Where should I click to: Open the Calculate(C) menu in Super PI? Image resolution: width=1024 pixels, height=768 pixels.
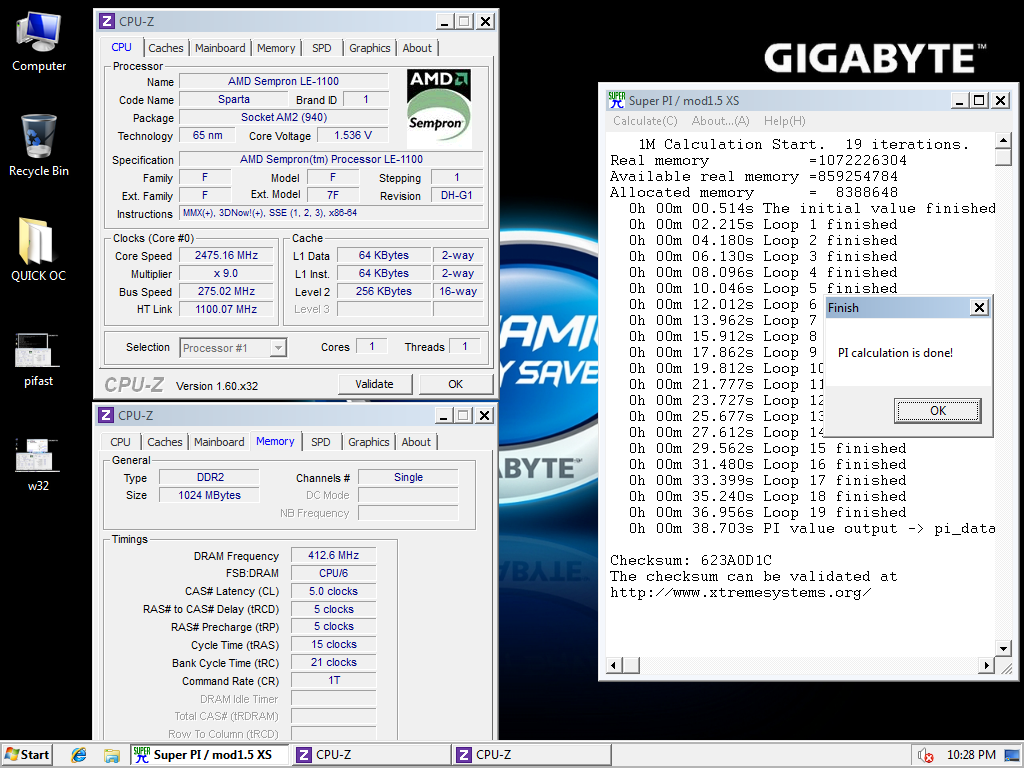point(645,121)
